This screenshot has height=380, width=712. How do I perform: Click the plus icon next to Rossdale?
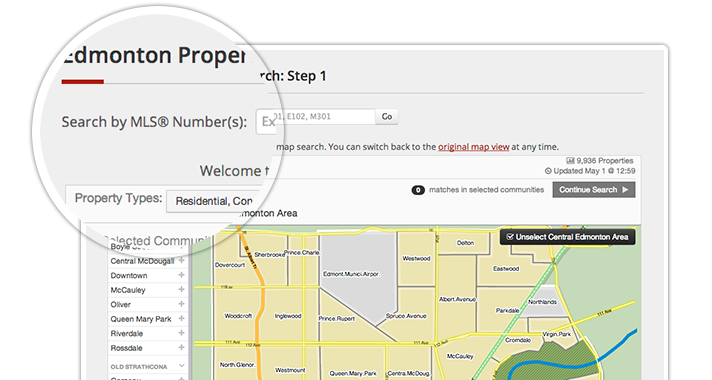[181, 348]
